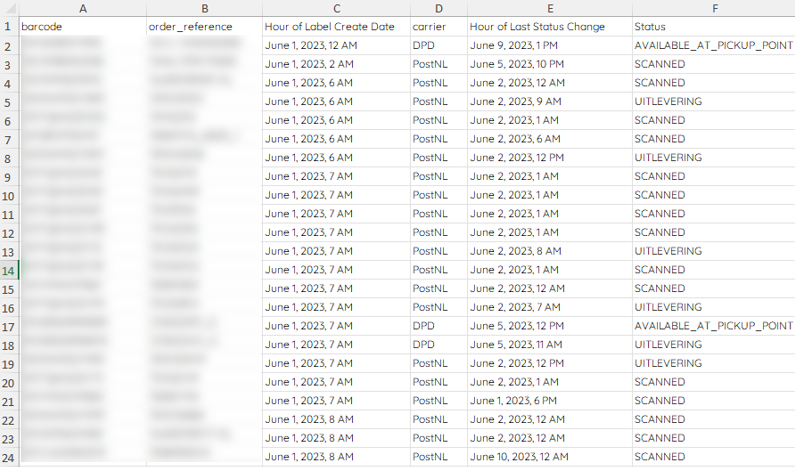This screenshot has height=467, width=795.
Task: Select the barcode header cell
Action: pos(83,26)
